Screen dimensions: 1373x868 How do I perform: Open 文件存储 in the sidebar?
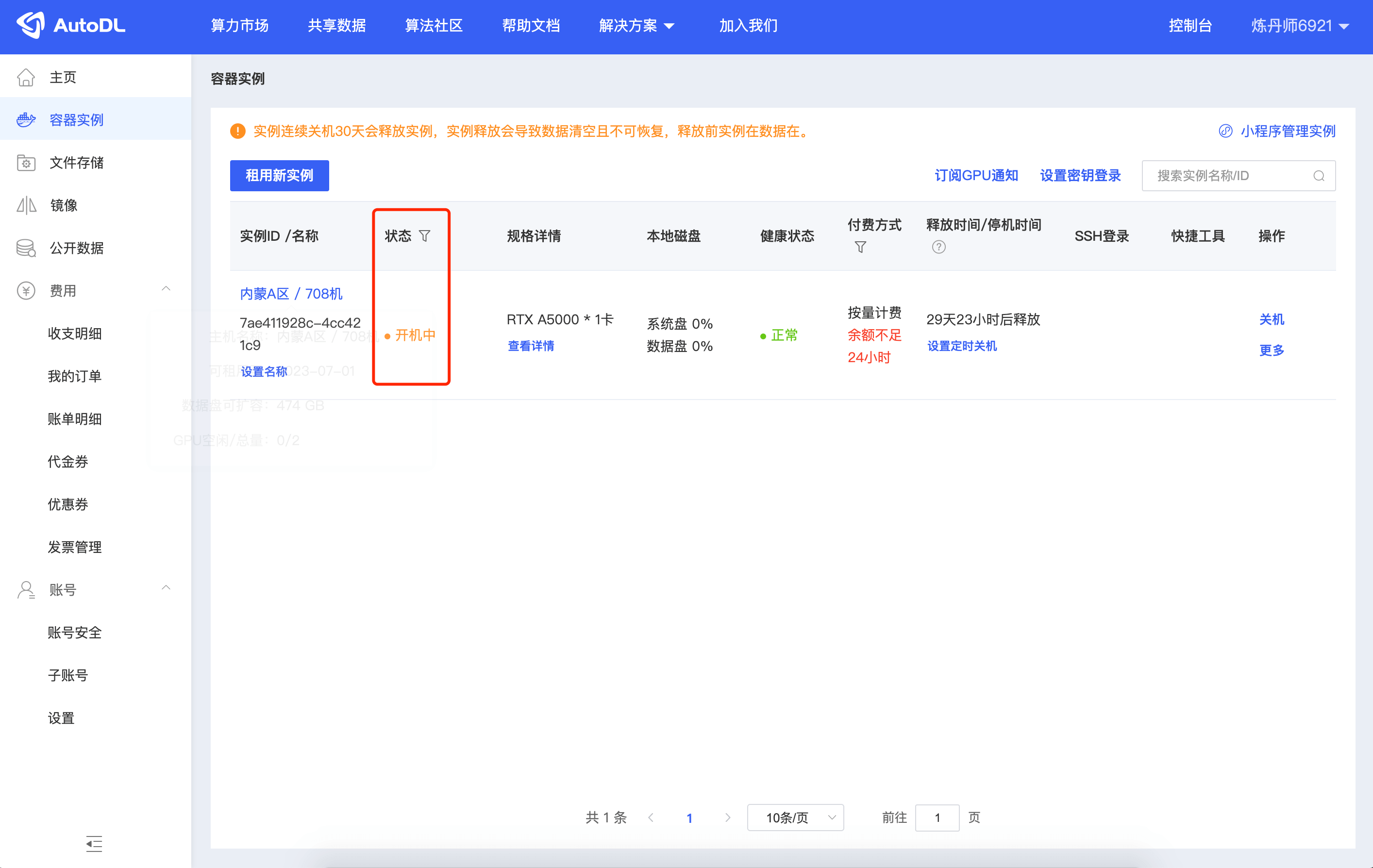point(76,163)
